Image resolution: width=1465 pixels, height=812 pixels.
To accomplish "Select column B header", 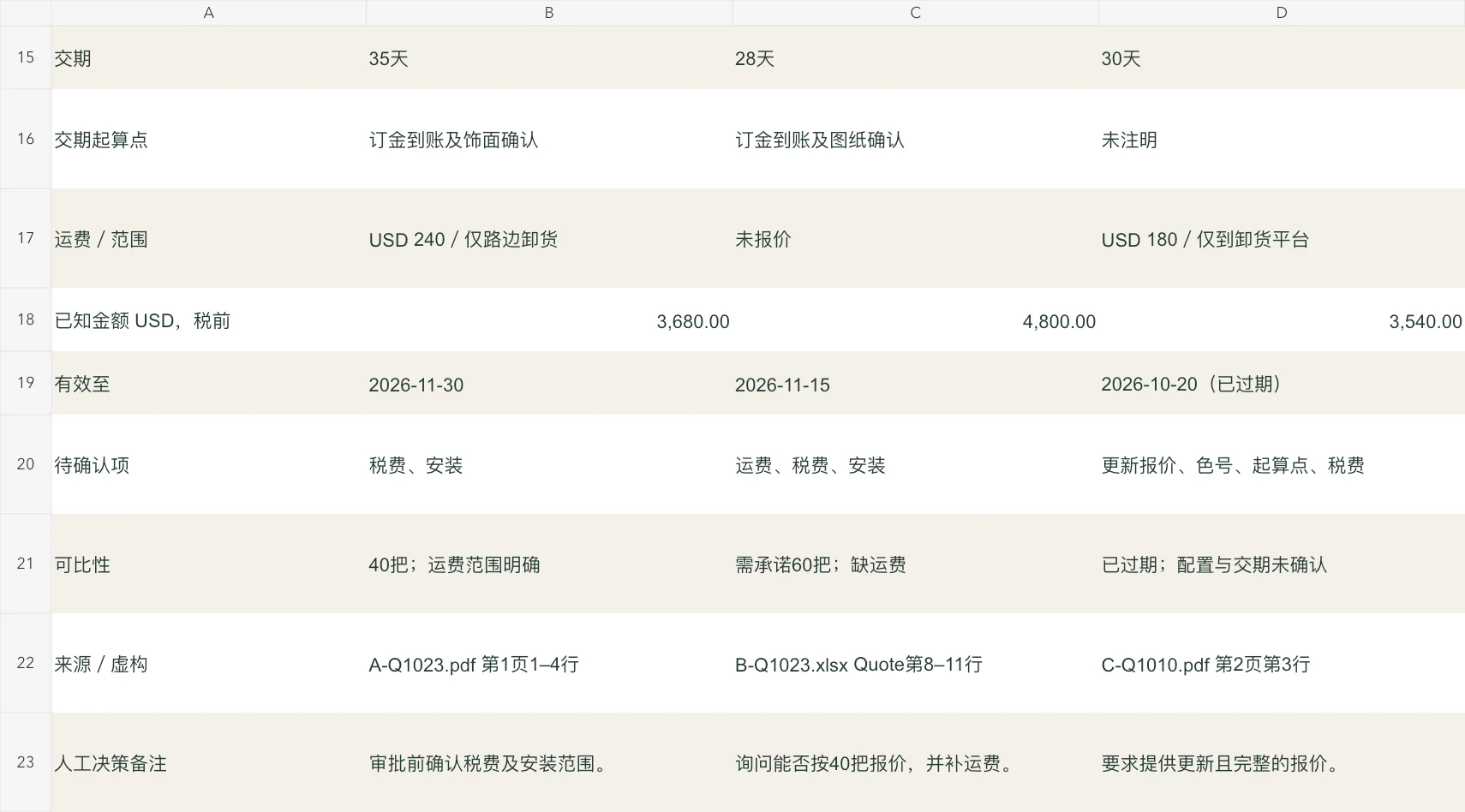I will (x=549, y=13).
